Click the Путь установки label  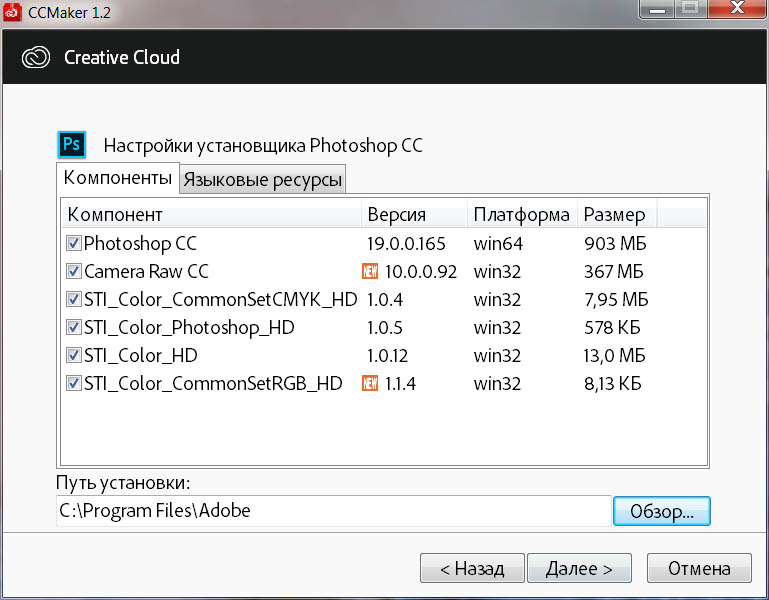click(123, 483)
